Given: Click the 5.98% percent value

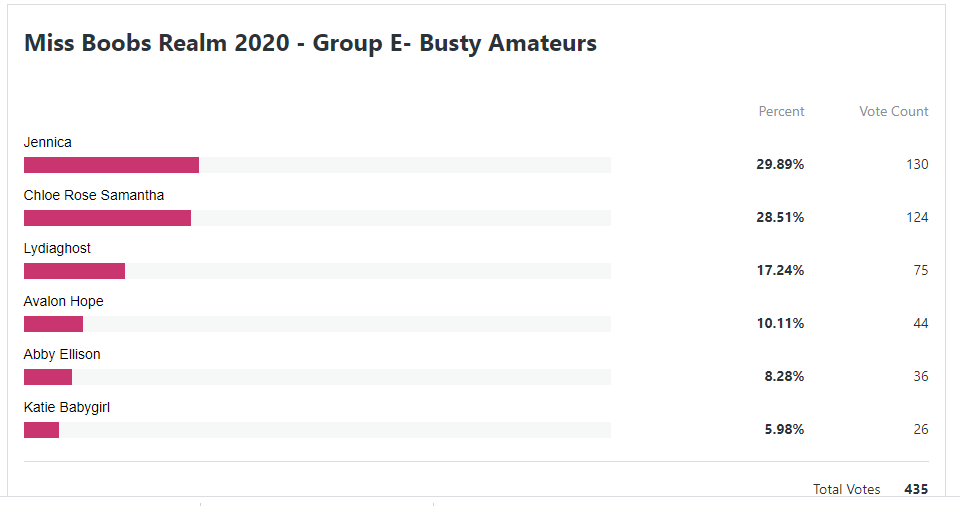Looking at the screenshot, I should (784, 429).
